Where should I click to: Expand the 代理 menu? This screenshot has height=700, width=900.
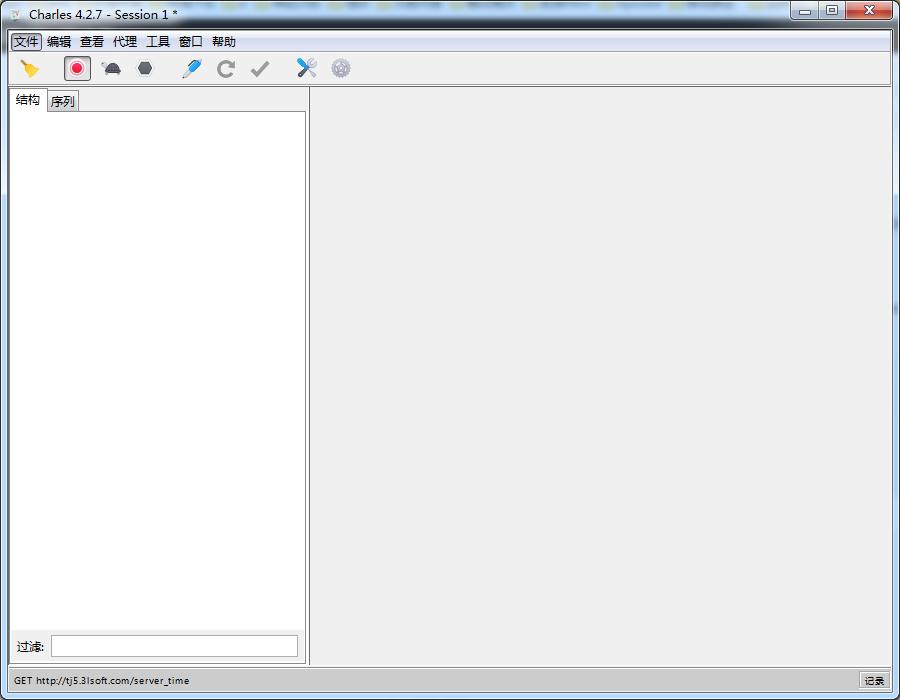coord(125,42)
